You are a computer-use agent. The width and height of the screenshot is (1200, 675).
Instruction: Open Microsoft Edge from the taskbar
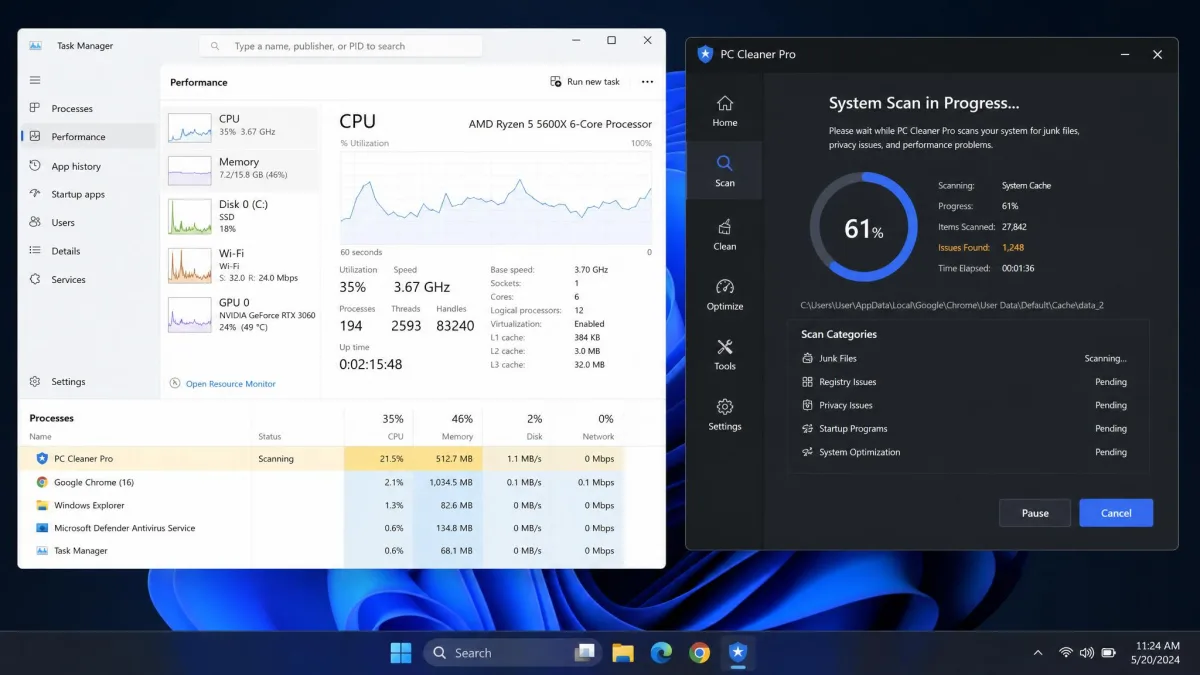pos(661,653)
